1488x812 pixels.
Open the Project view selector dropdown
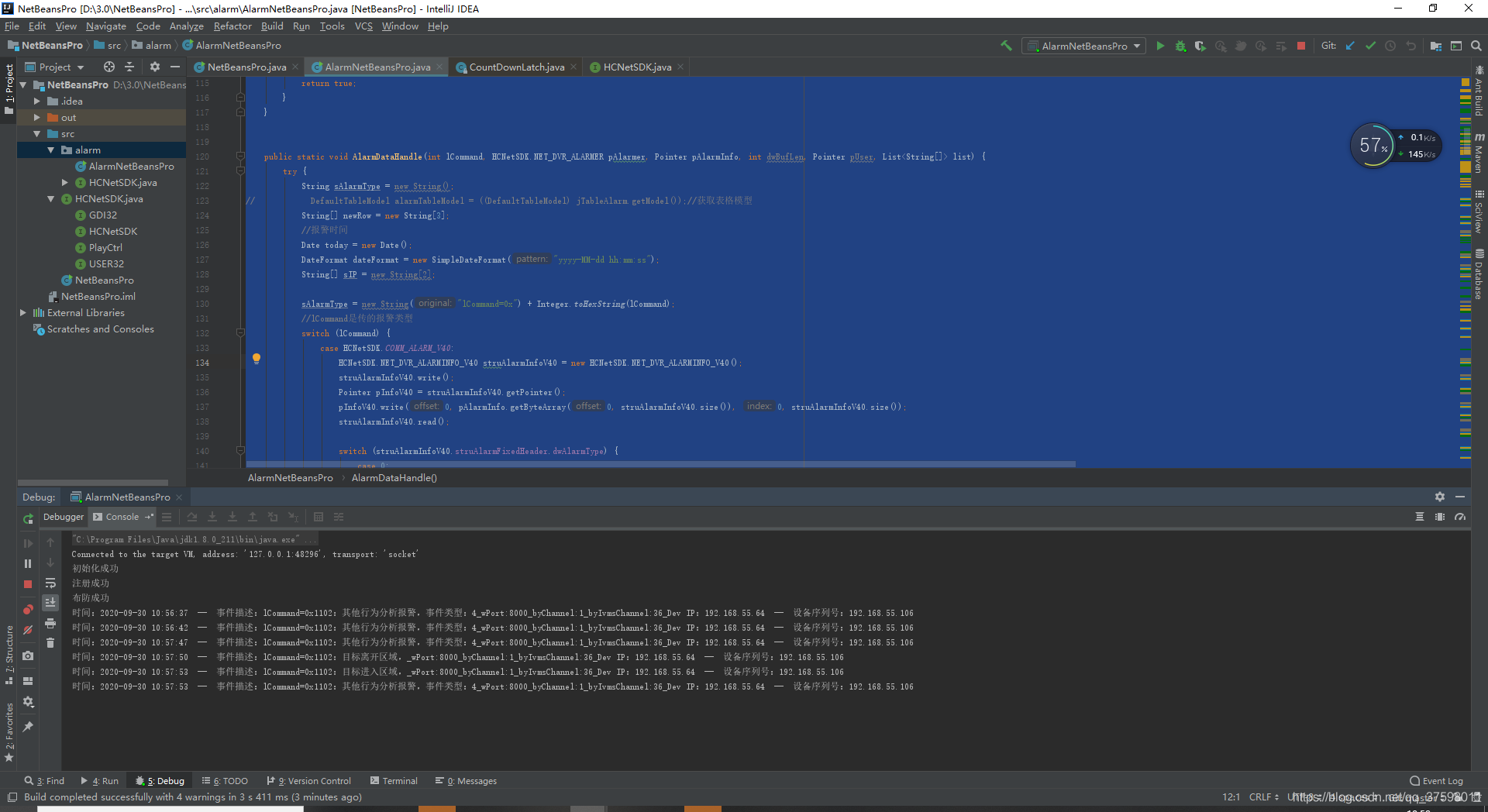(x=54, y=67)
